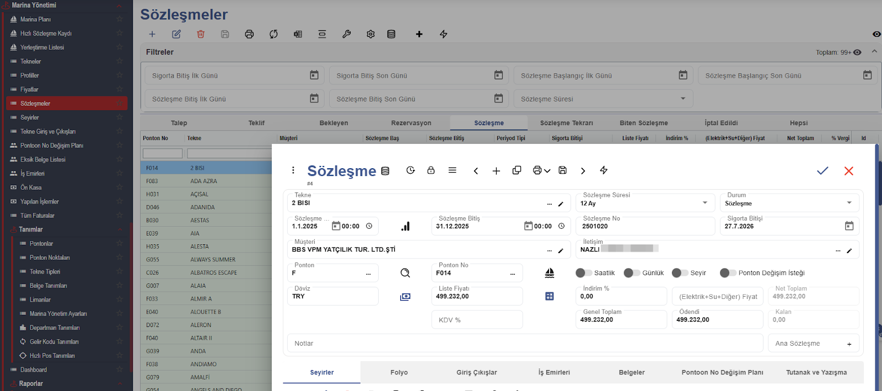Switch to the Biten Sözleşme tab

(x=644, y=123)
